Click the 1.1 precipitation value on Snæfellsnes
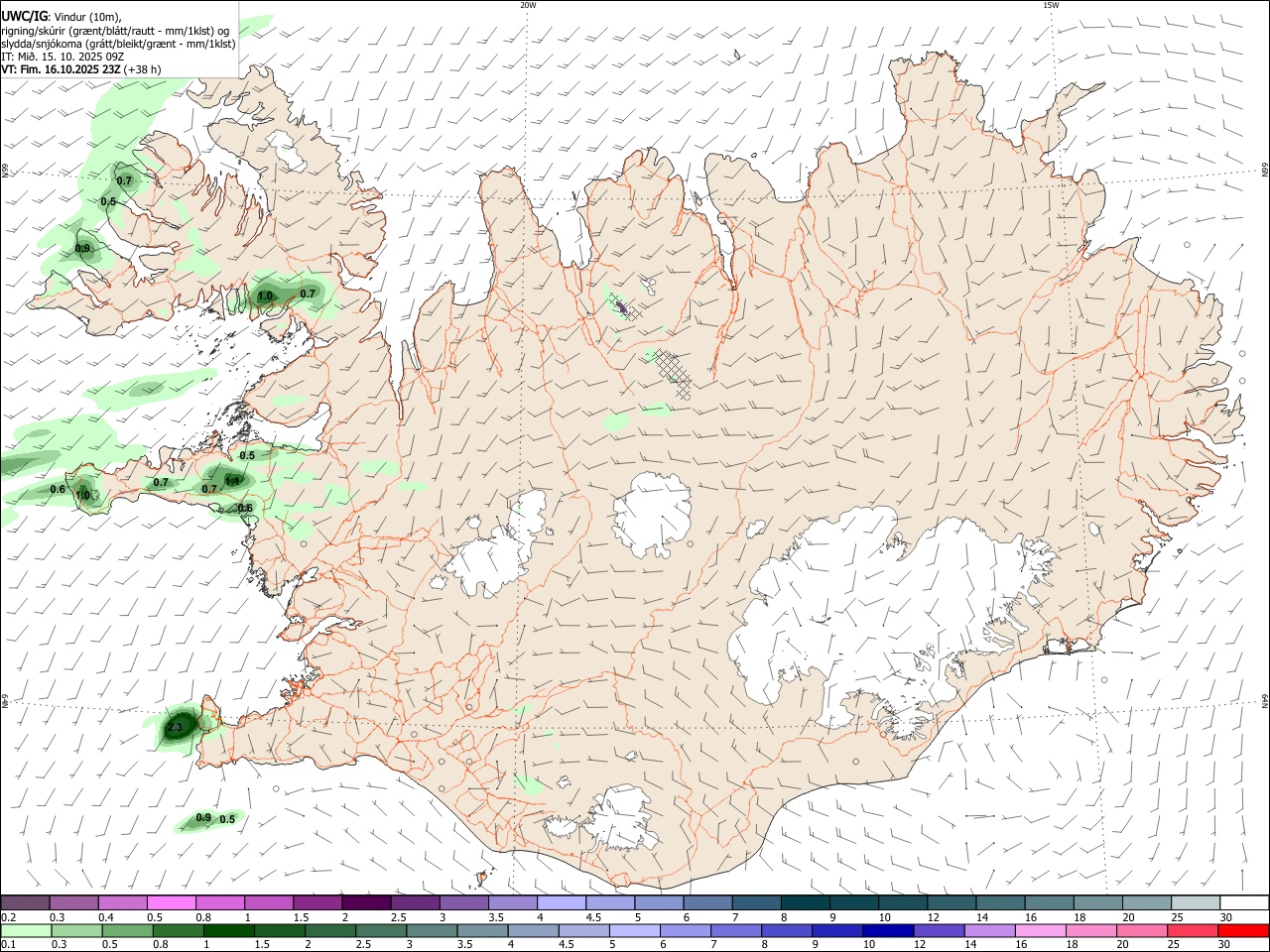1270x952 pixels. pos(231,481)
